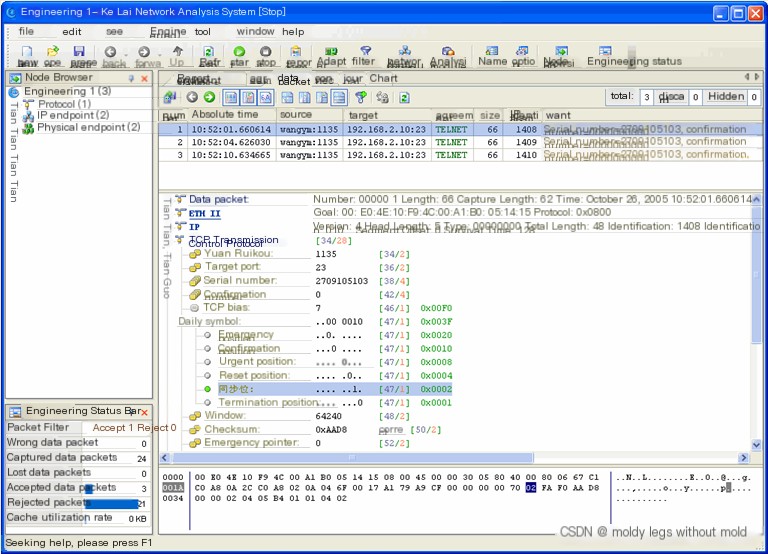Select the highlighted 同步位 flag row
Screen dimensions: 768x554
[x=335, y=389]
